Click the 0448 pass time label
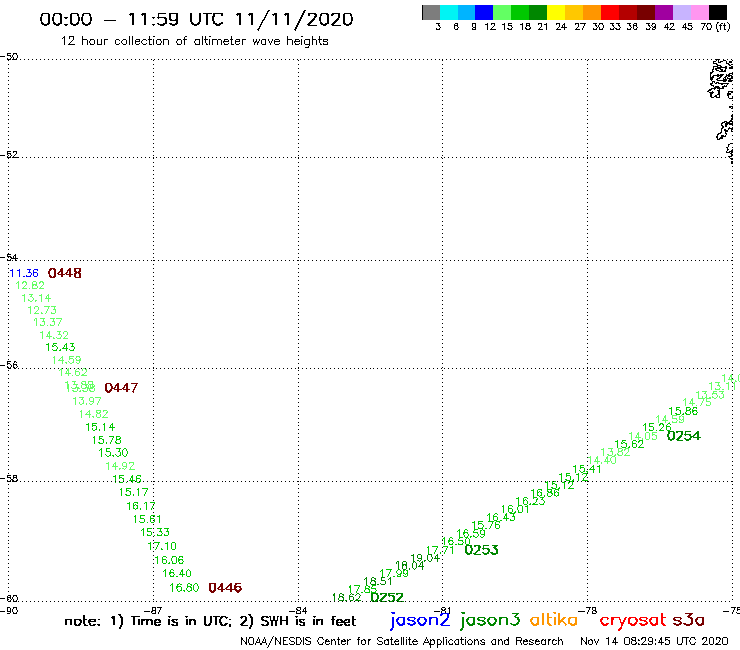Image resolution: width=740 pixels, height=650 pixels. point(65,273)
